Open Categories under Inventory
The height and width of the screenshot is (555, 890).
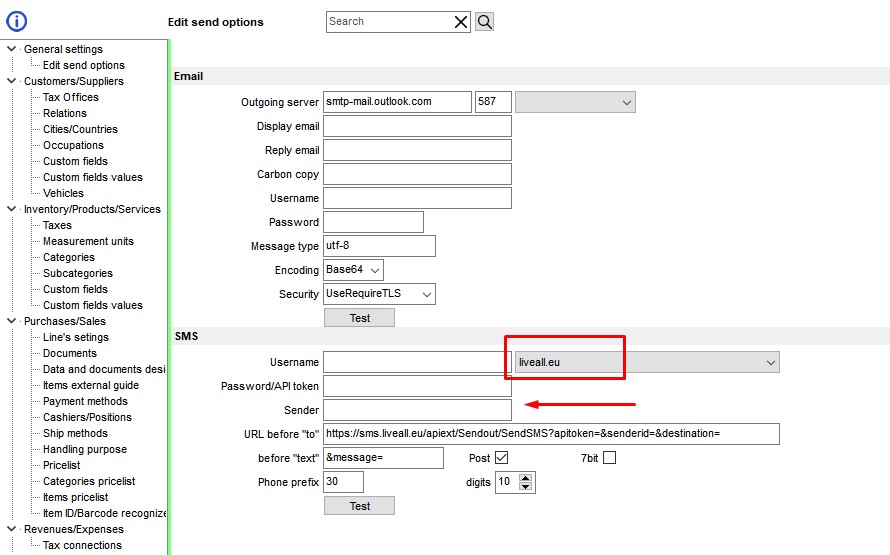tap(69, 257)
